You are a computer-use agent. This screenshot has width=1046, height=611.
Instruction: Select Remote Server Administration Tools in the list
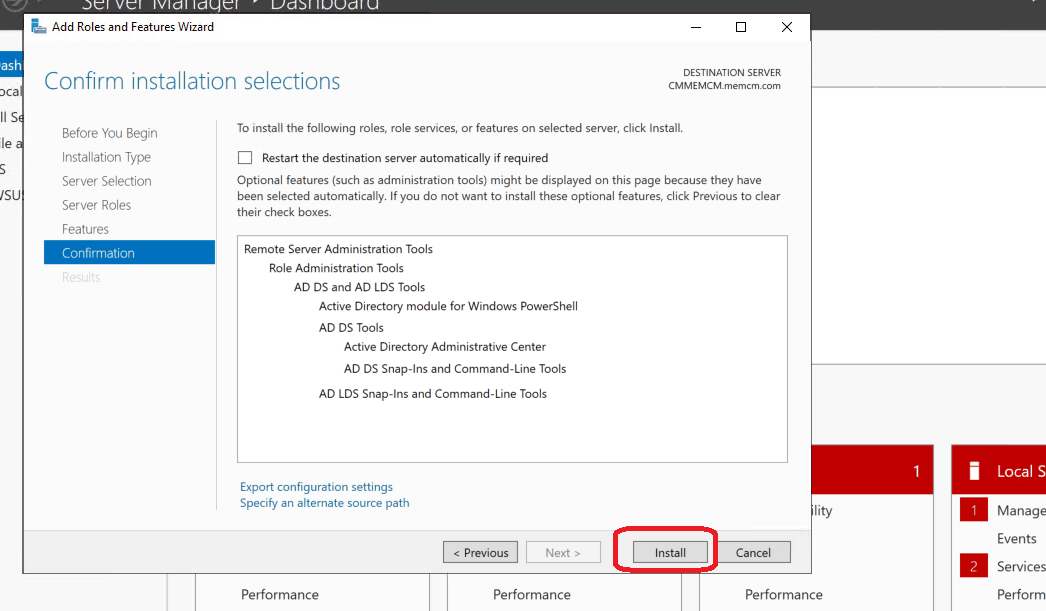[336, 248]
